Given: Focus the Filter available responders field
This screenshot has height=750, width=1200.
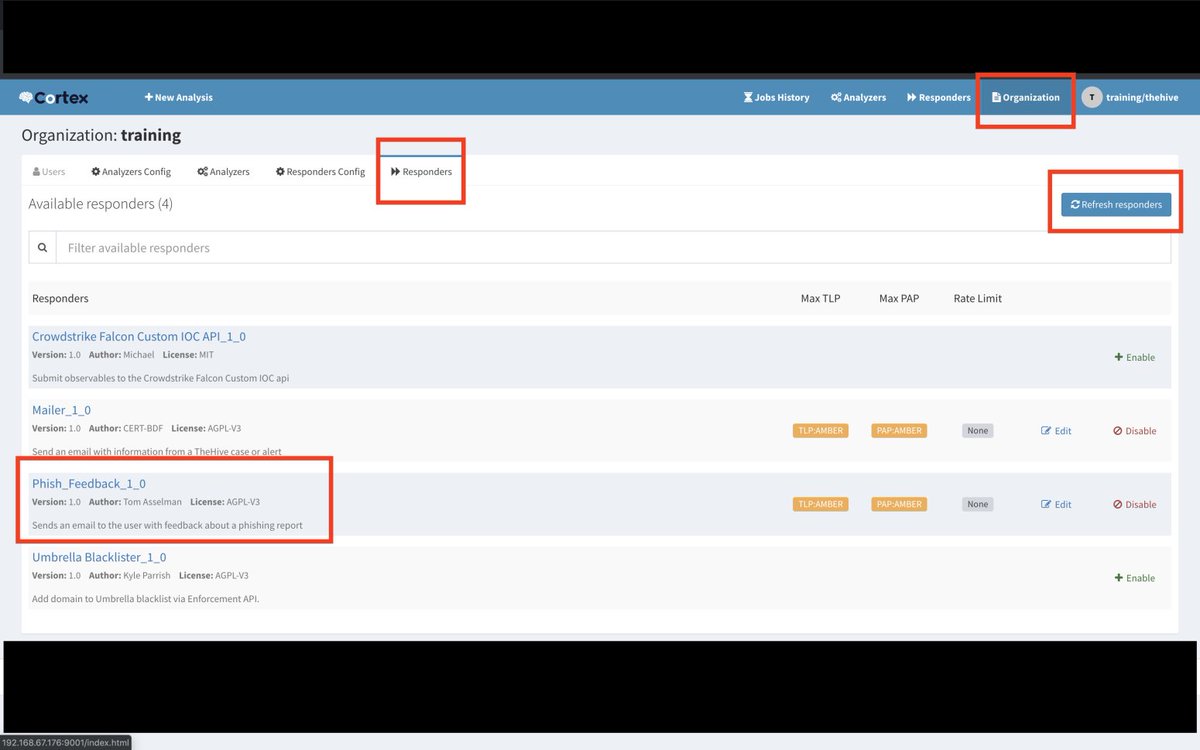Looking at the screenshot, I should tap(613, 247).
